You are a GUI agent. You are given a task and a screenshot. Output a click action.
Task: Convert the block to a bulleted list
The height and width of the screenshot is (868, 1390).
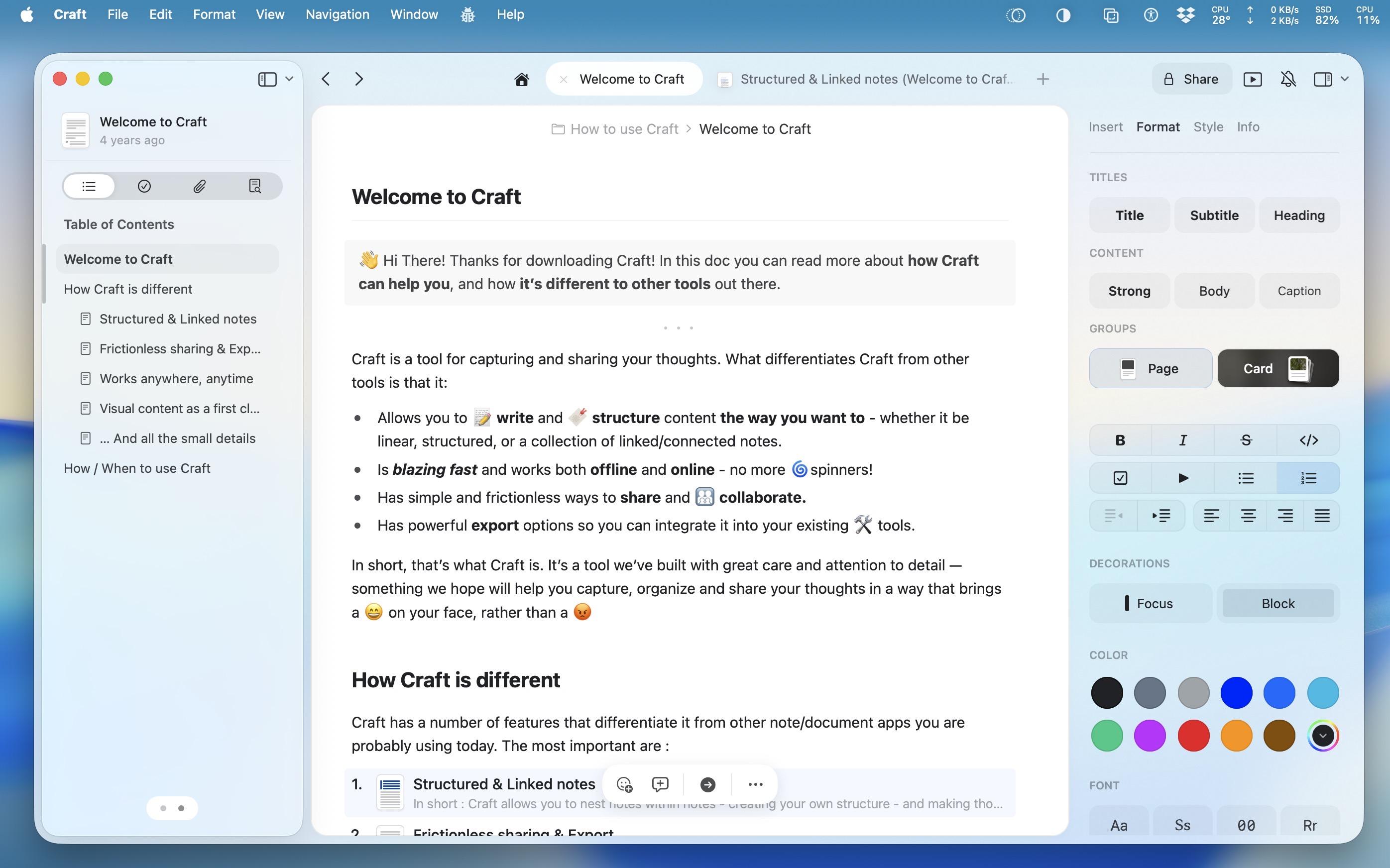click(x=1246, y=478)
